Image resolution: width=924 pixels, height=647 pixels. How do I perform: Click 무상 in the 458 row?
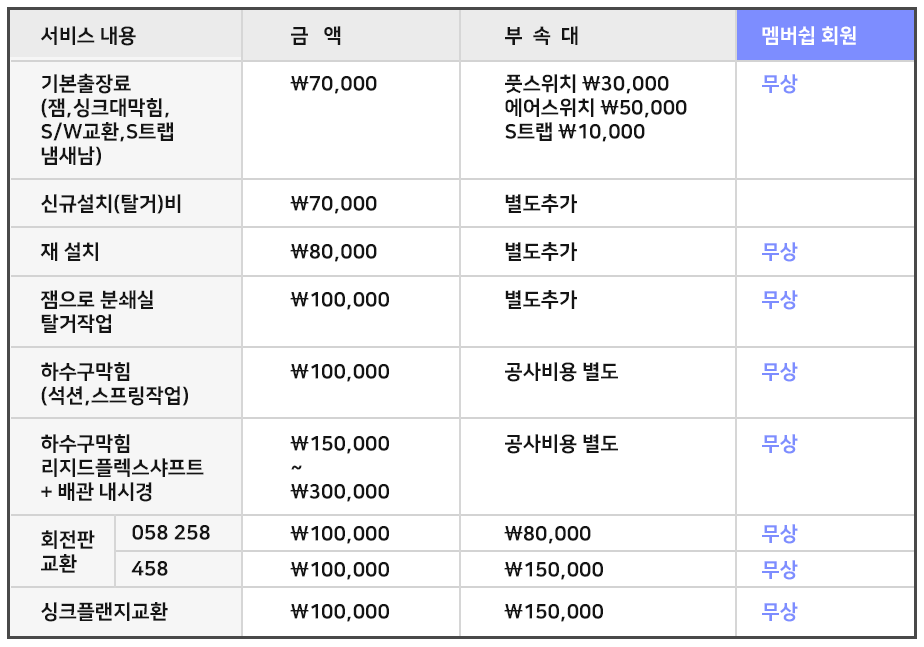[x=779, y=569]
